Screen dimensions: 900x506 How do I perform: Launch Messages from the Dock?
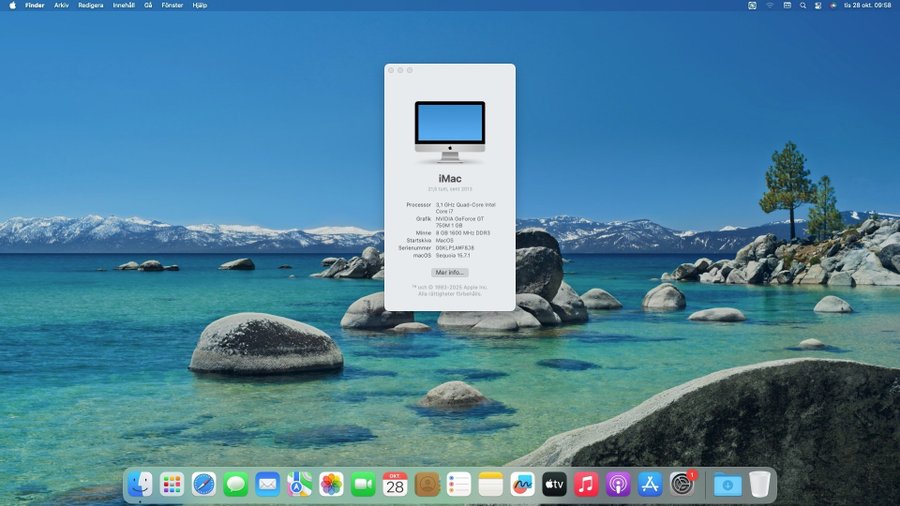point(236,484)
